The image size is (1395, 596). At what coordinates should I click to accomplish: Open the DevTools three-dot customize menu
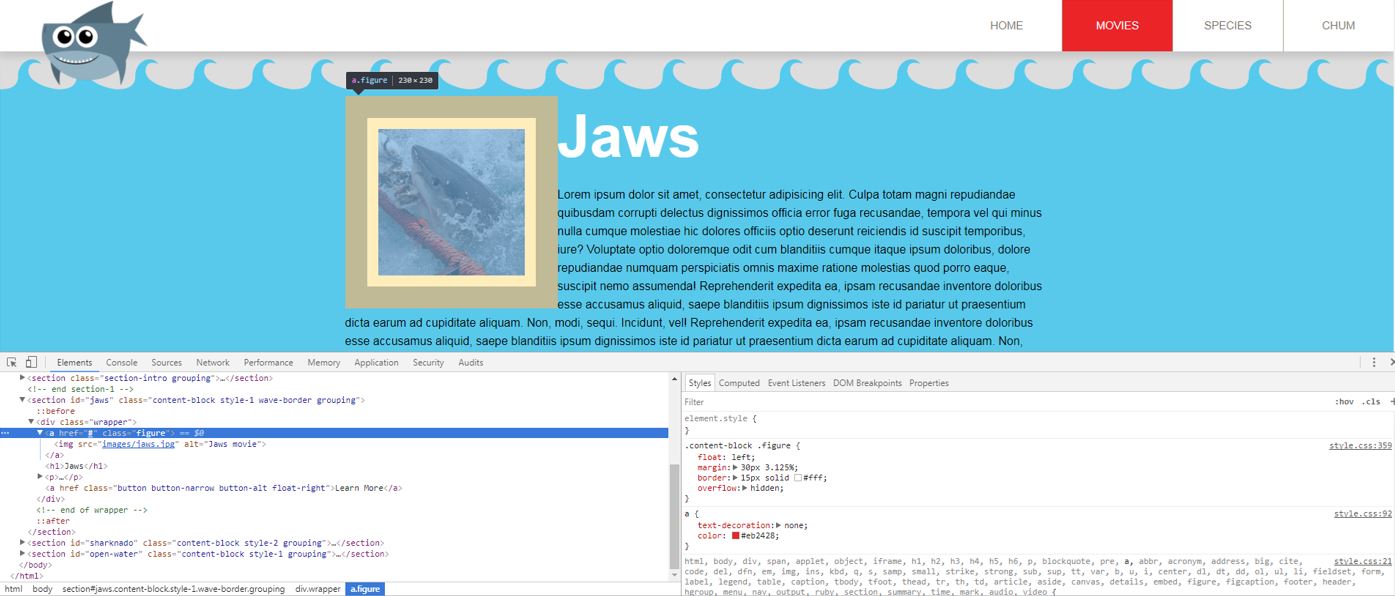tap(1374, 362)
